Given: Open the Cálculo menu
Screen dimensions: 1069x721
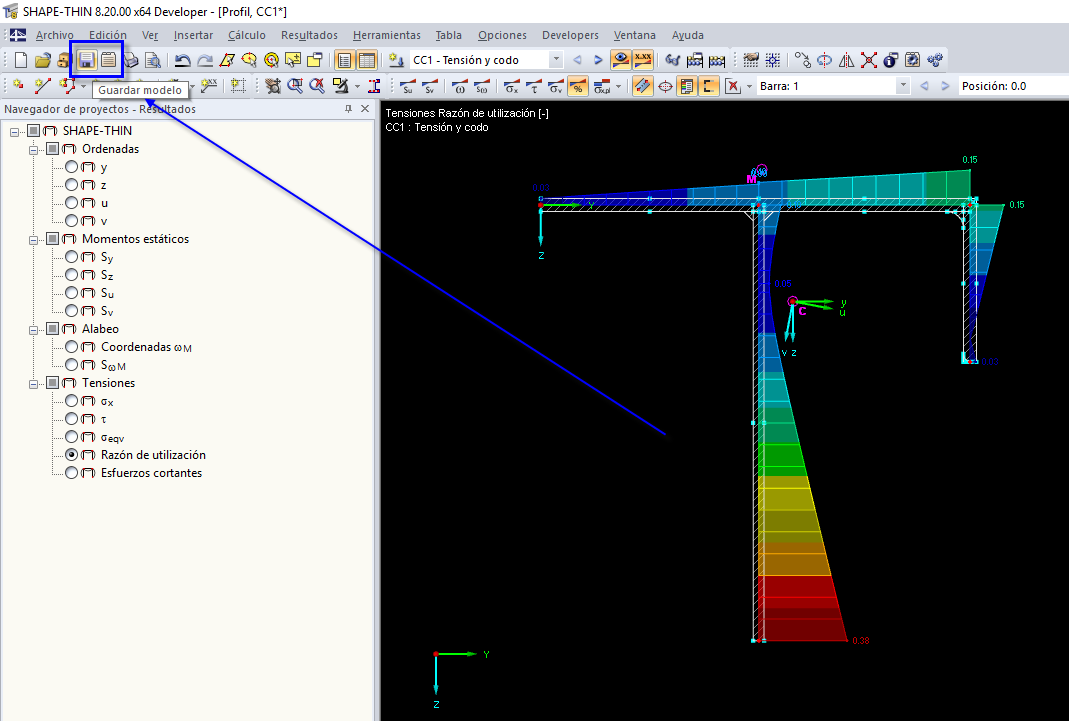Looking at the screenshot, I should (246, 35).
